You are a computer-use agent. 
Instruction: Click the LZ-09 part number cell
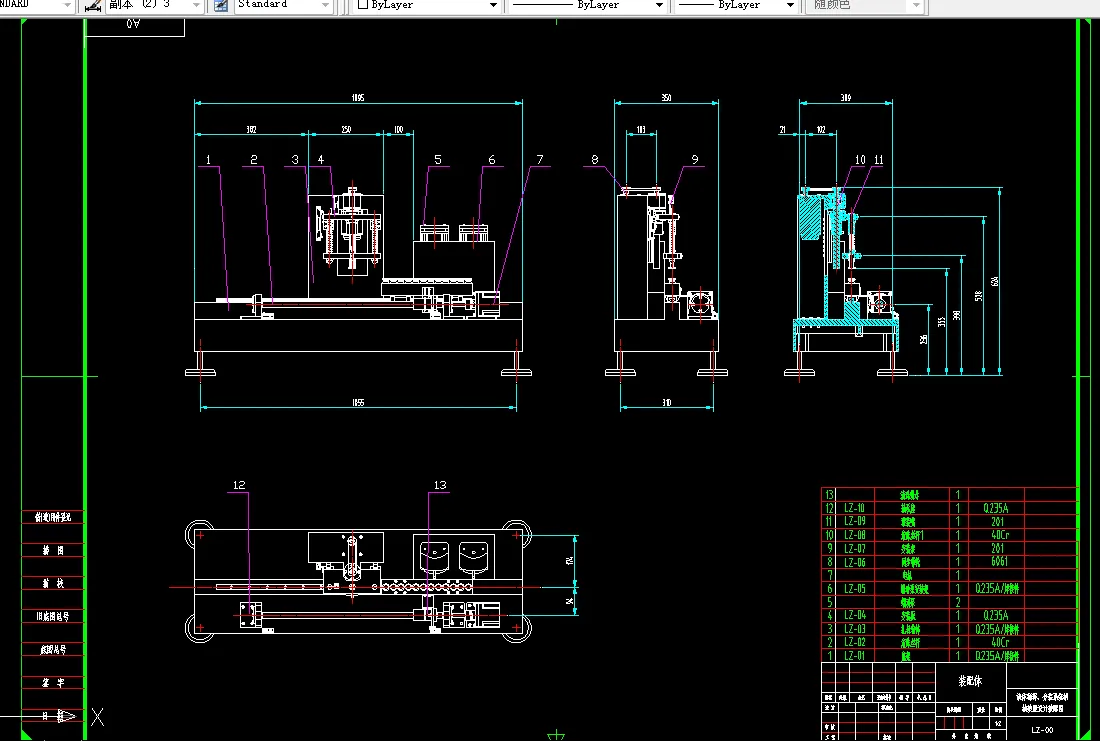tap(854, 521)
